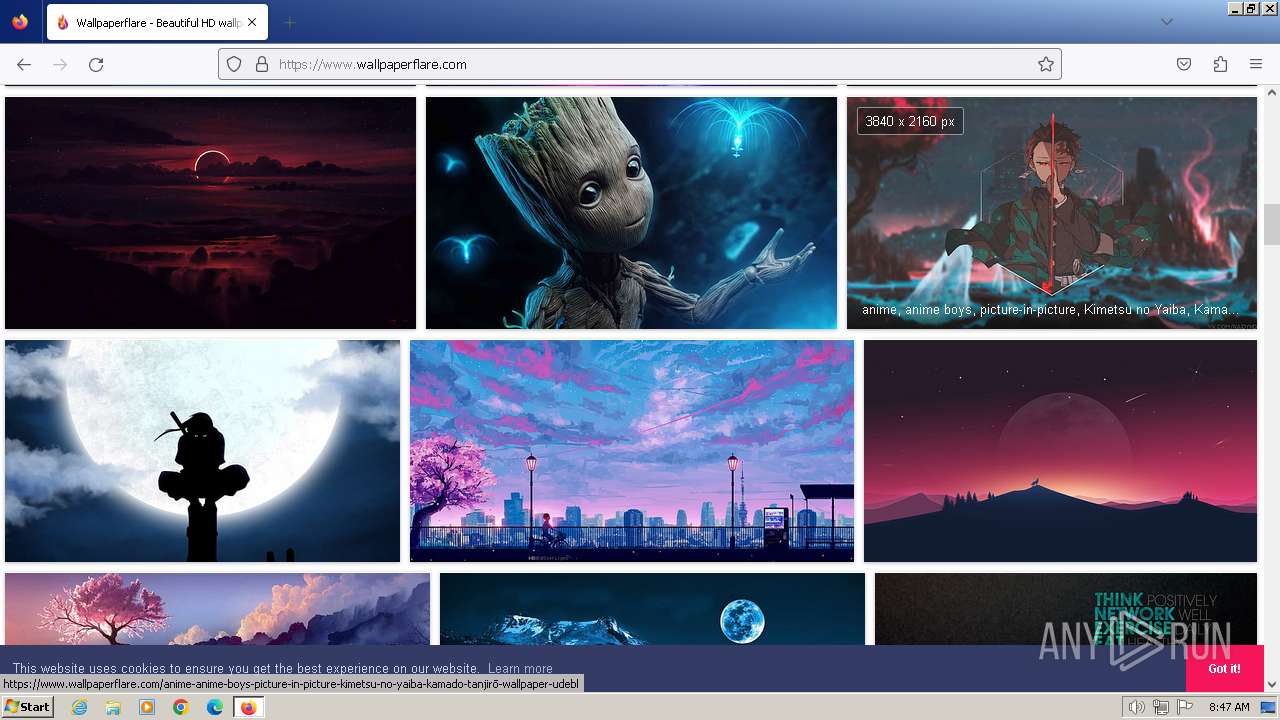Open the Extensions puzzle icon
This screenshot has width=1280, height=720.
click(1220, 64)
